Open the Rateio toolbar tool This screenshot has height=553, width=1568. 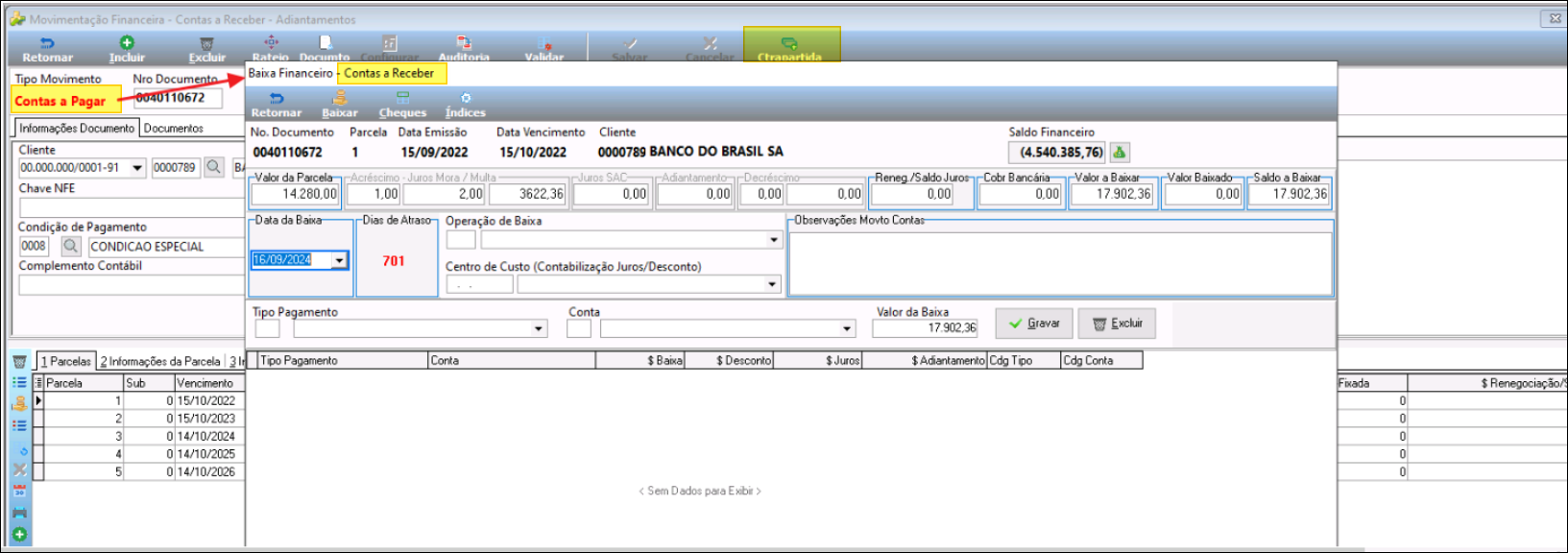point(271,49)
